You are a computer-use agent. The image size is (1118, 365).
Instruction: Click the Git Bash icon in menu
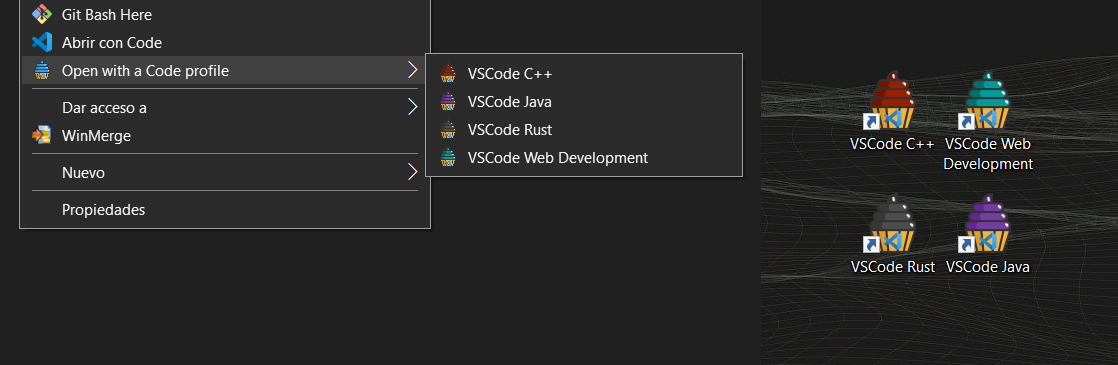coord(42,14)
